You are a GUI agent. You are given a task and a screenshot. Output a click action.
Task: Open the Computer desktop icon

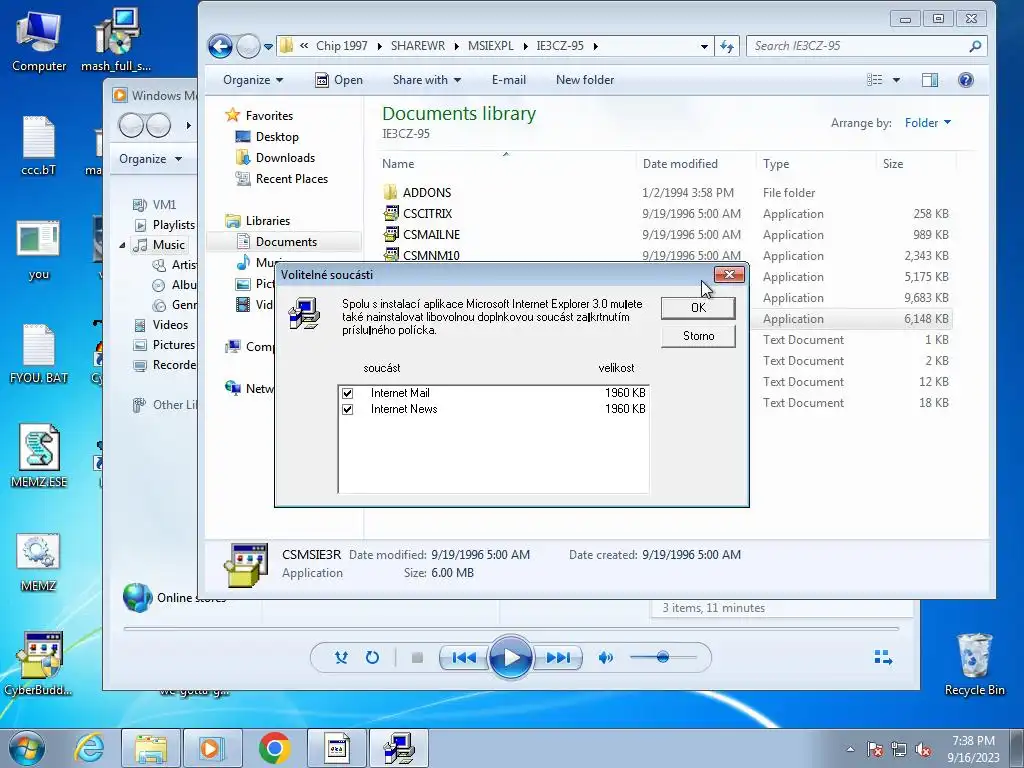(39, 40)
